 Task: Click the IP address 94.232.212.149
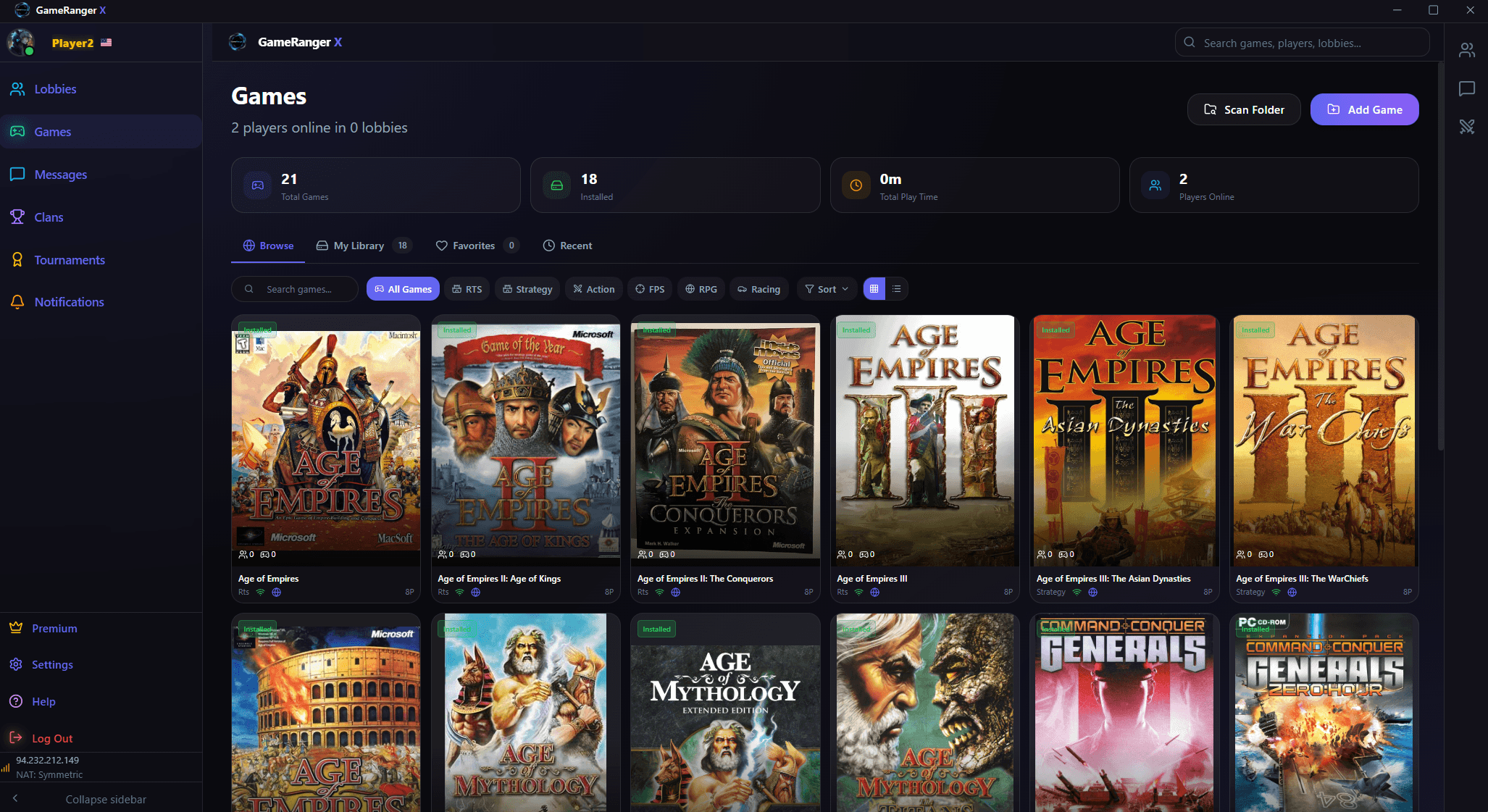[x=47, y=761]
